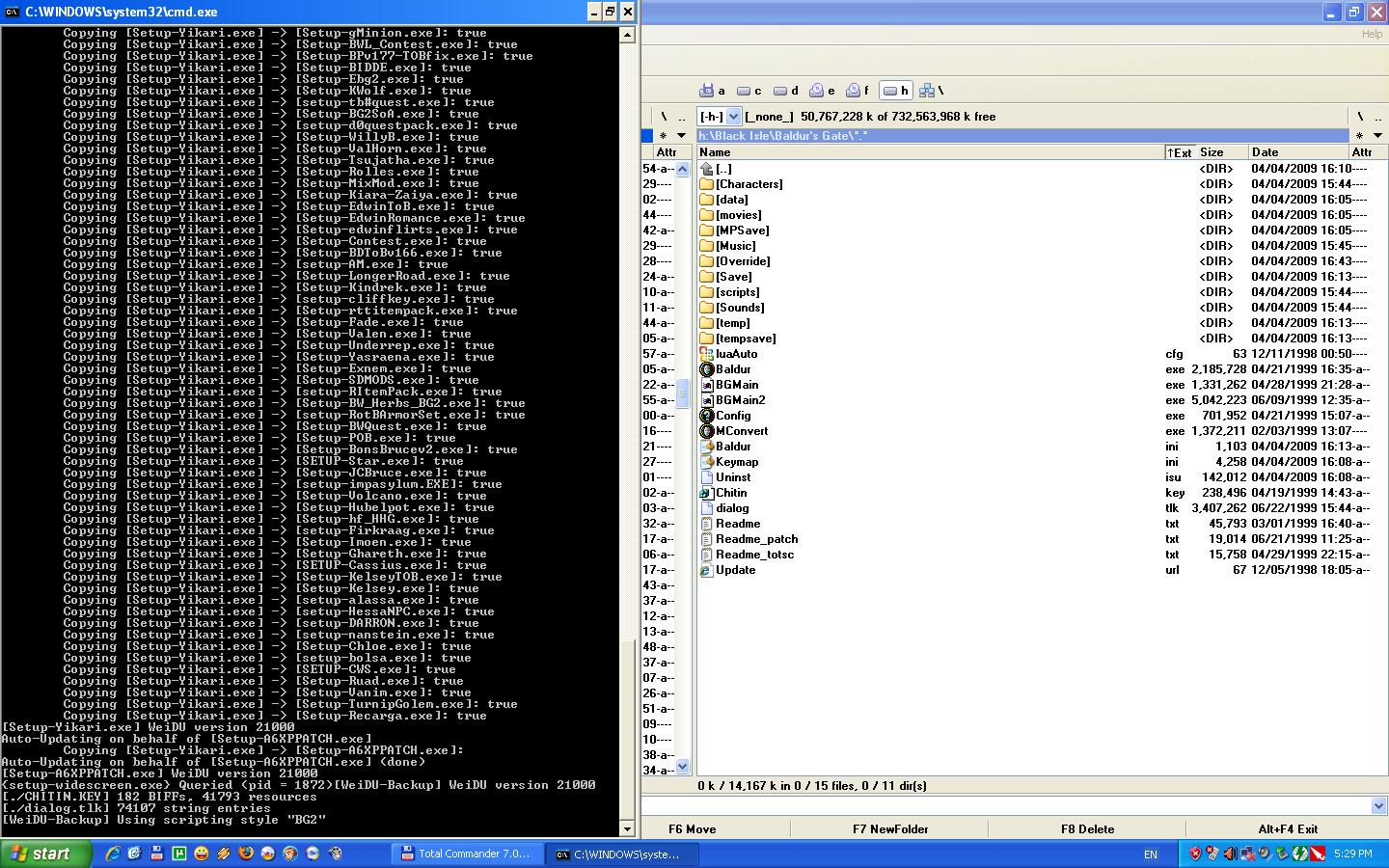Click F8 Delete button
Screen dimensions: 1389x868
pyautogui.click(x=1087, y=828)
